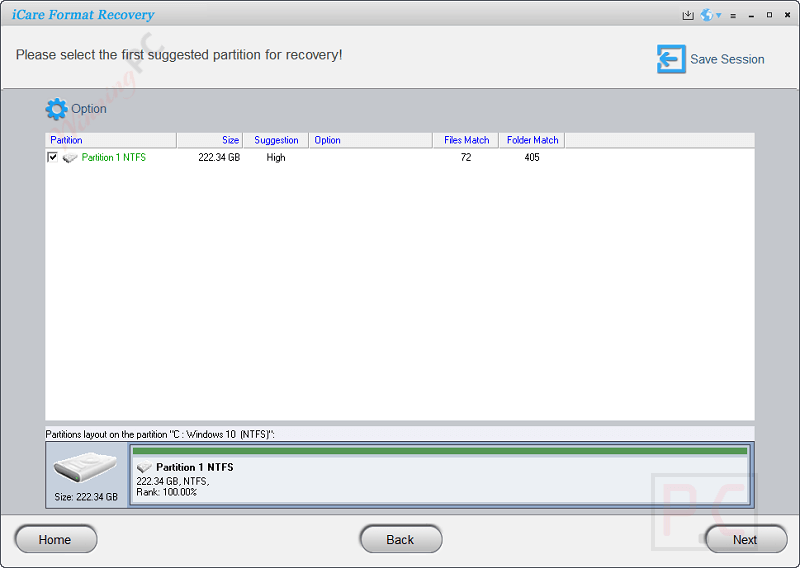
Task: Open the globe language dropdown
Action: pyautogui.click(x=711, y=15)
